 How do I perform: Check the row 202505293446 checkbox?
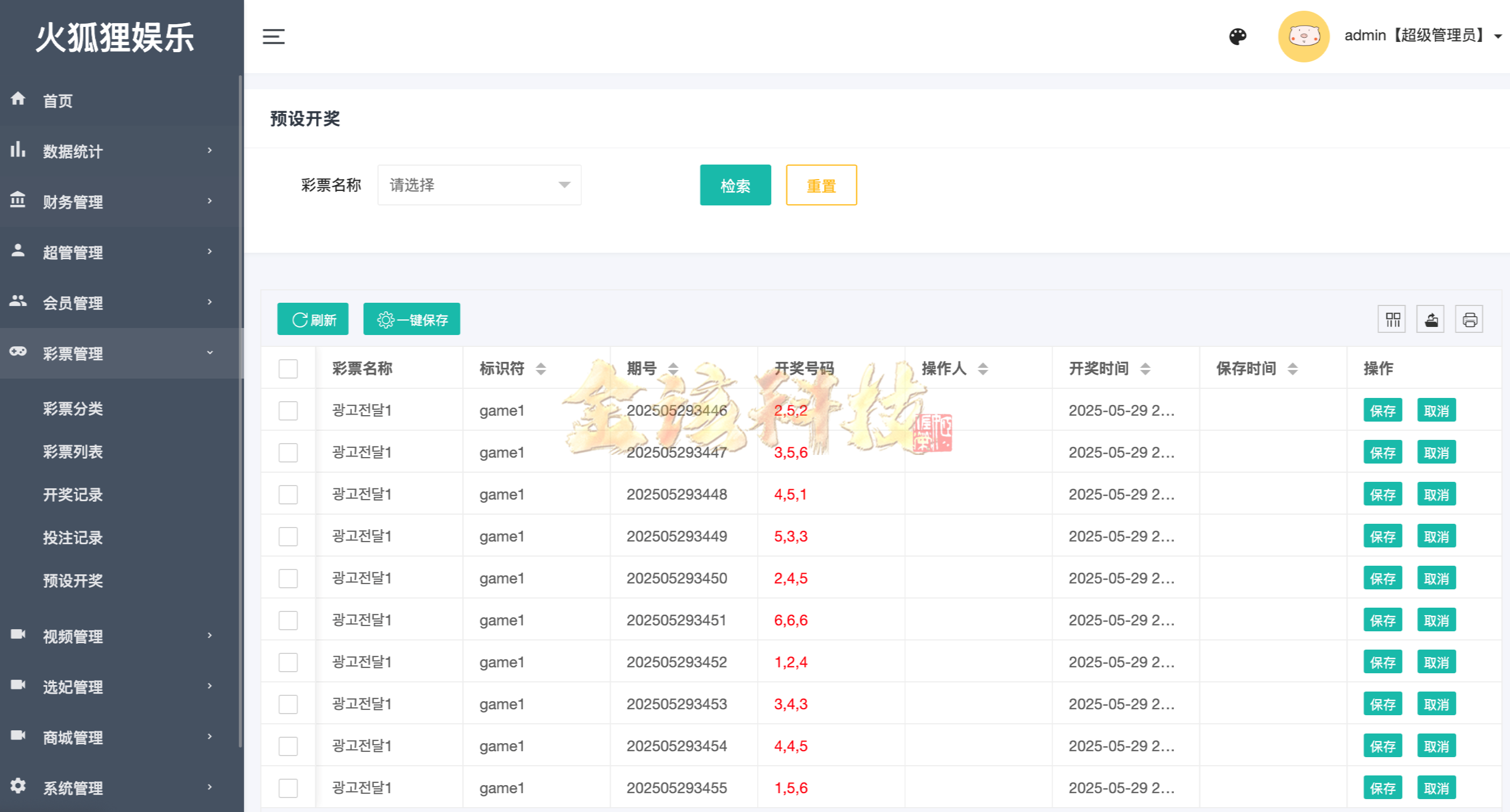pos(288,410)
